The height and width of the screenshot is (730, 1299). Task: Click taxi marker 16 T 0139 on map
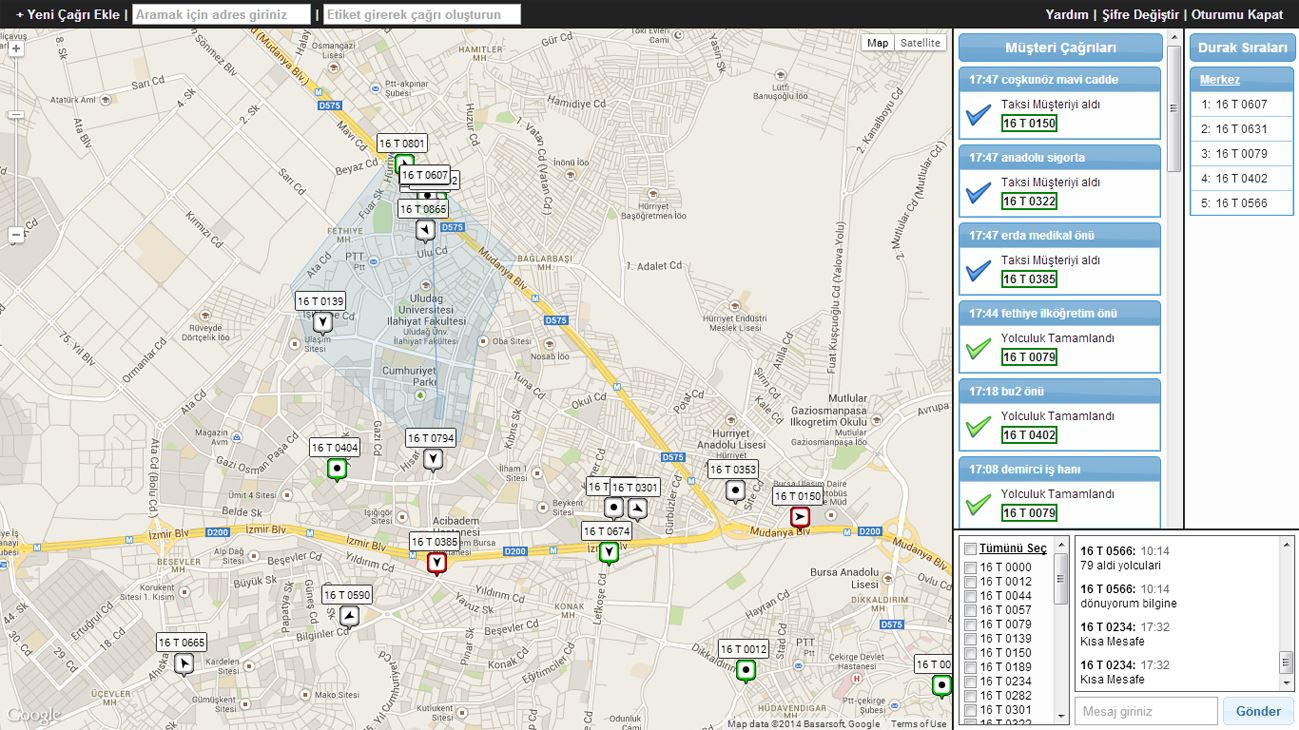click(322, 322)
